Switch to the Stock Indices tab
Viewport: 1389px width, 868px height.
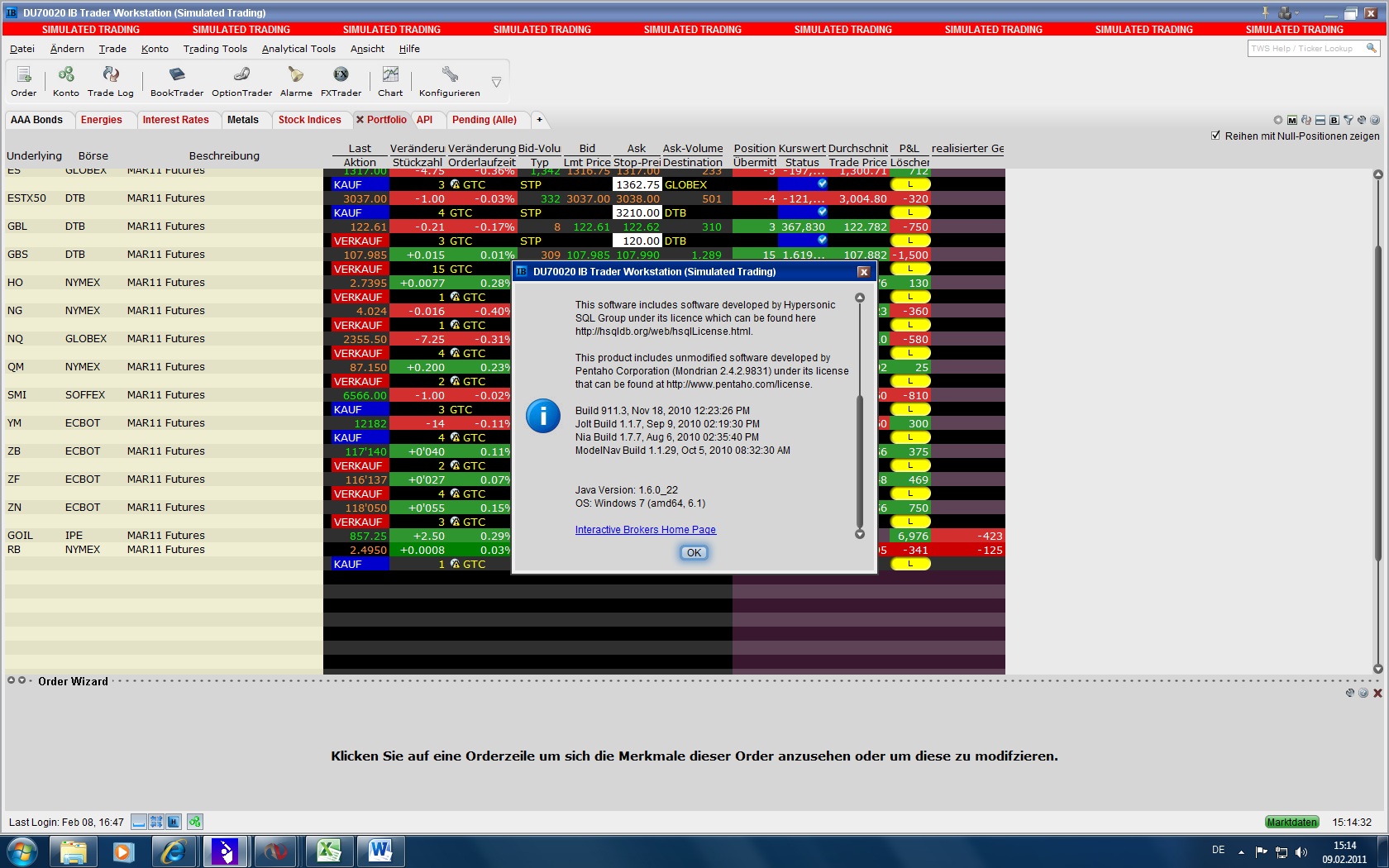coord(309,120)
